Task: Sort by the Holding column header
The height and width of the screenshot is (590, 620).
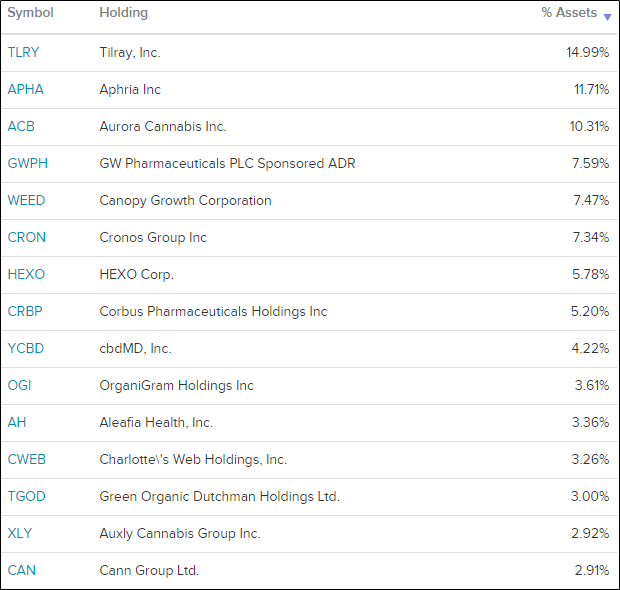Action: [x=123, y=13]
